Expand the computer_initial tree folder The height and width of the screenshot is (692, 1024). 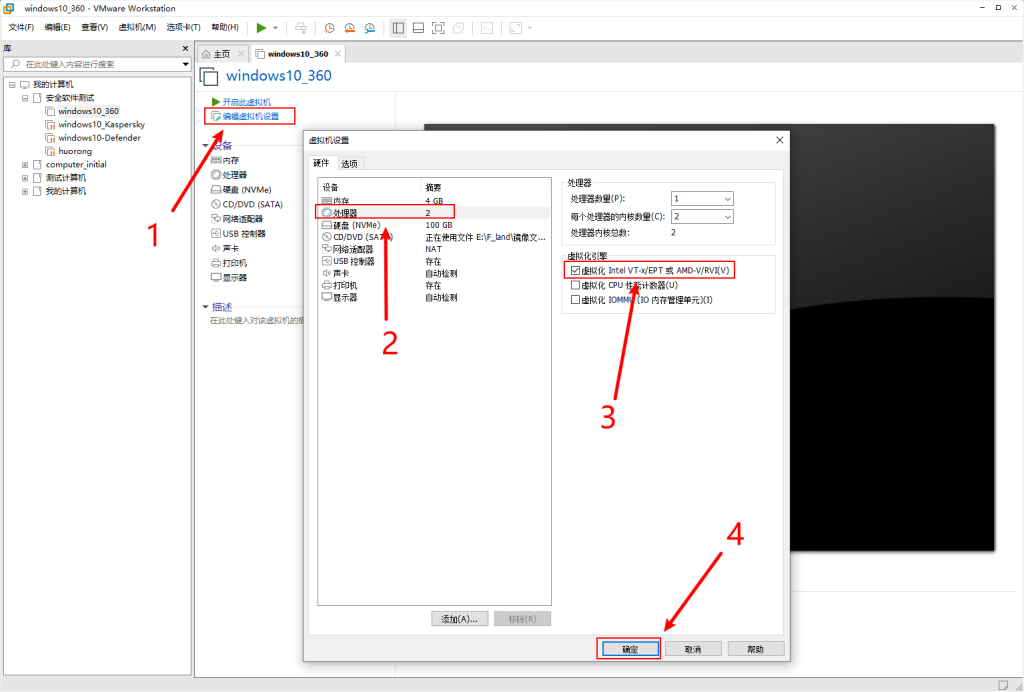click(x=24, y=164)
